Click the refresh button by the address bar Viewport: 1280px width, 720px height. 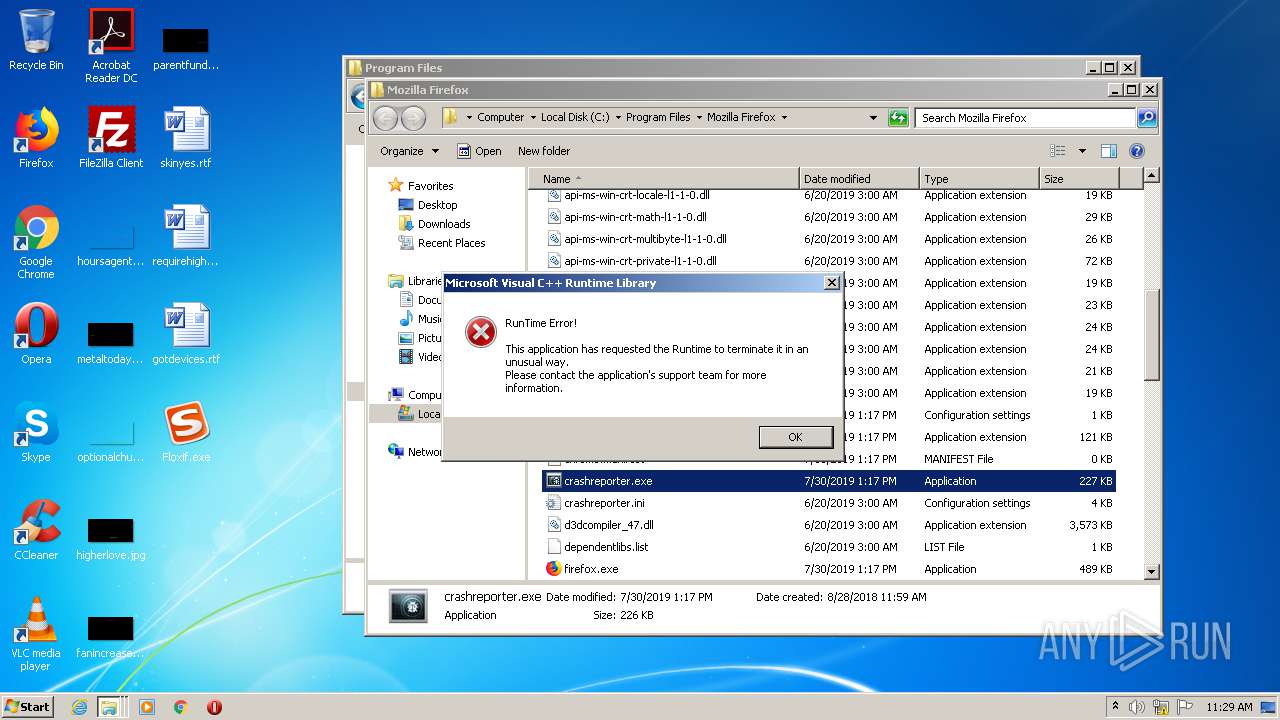[898, 118]
